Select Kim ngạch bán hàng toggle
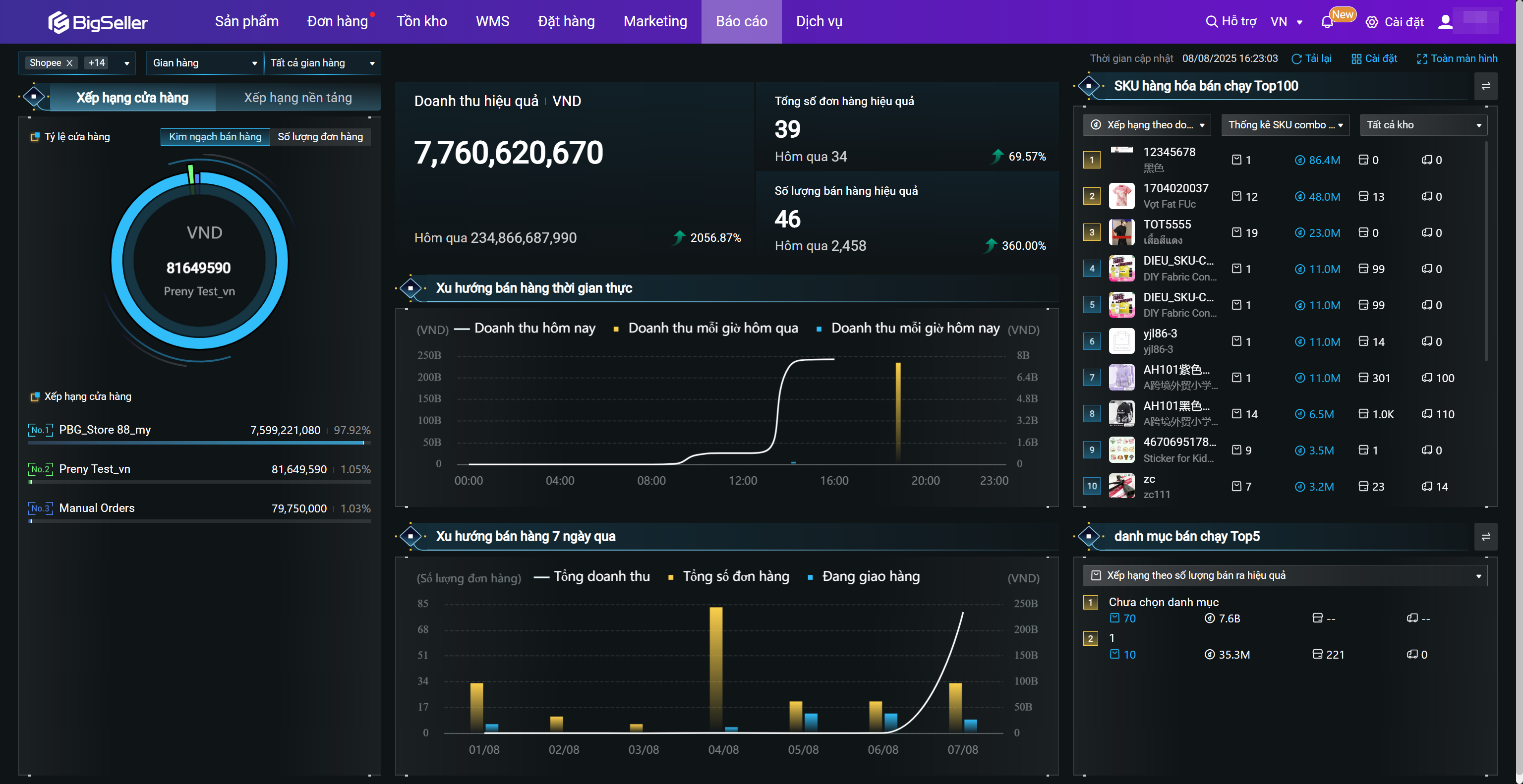Screen dimensions: 1523x784 pos(215,136)
